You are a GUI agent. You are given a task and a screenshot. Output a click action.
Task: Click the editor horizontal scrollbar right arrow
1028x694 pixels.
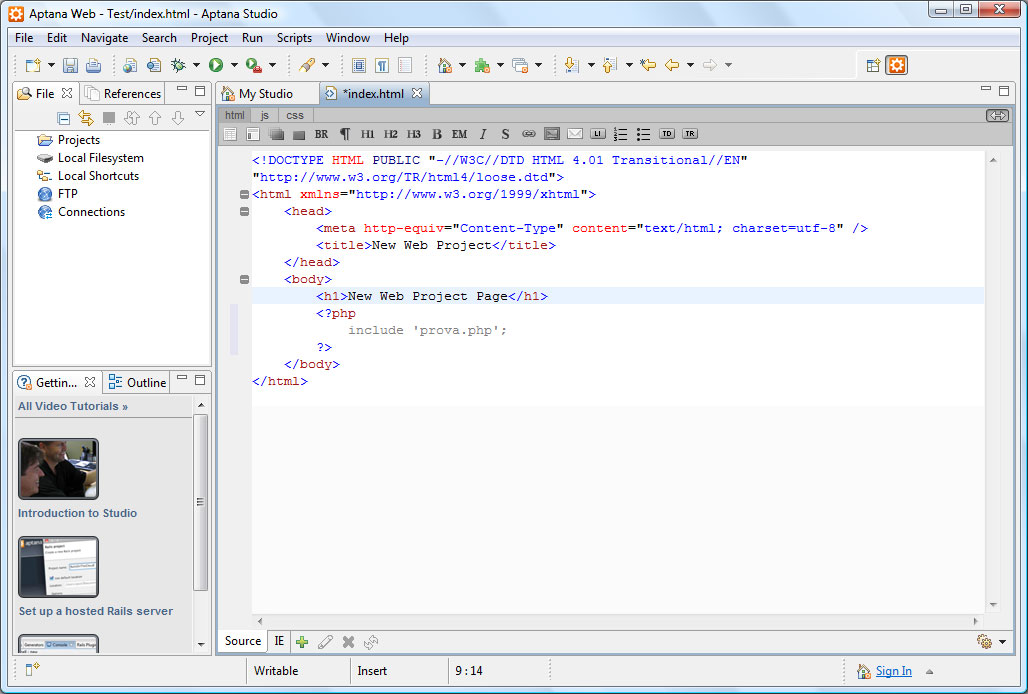(976, 621)
